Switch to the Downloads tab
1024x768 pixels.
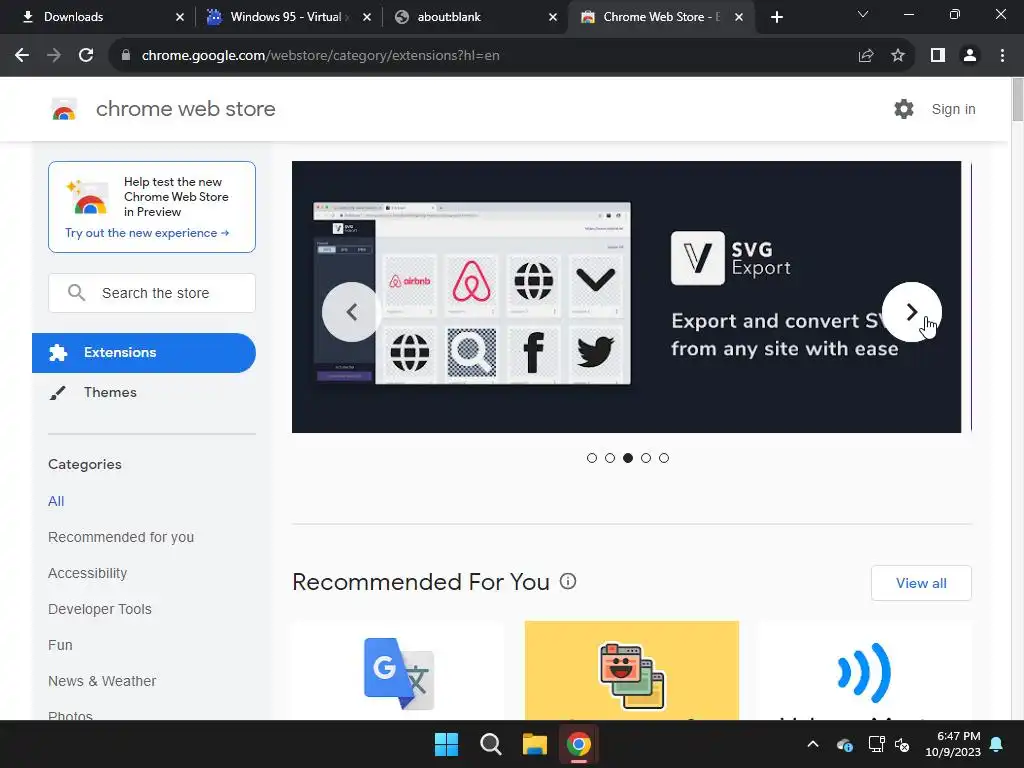tap(97, 17)
